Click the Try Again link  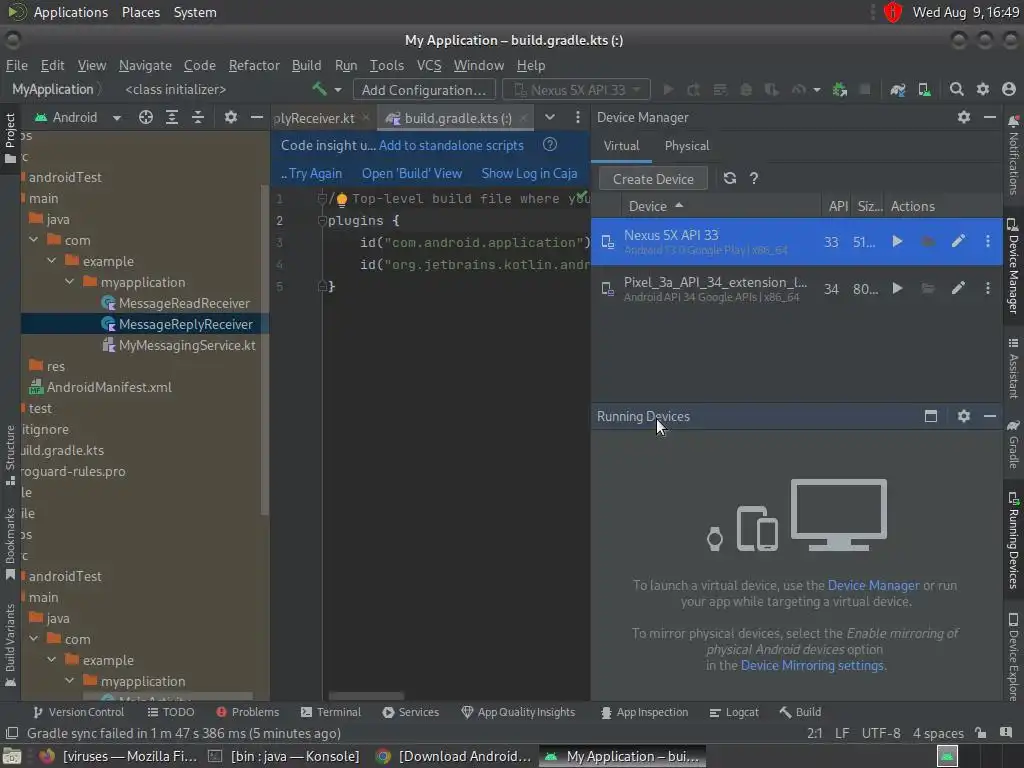315,173
